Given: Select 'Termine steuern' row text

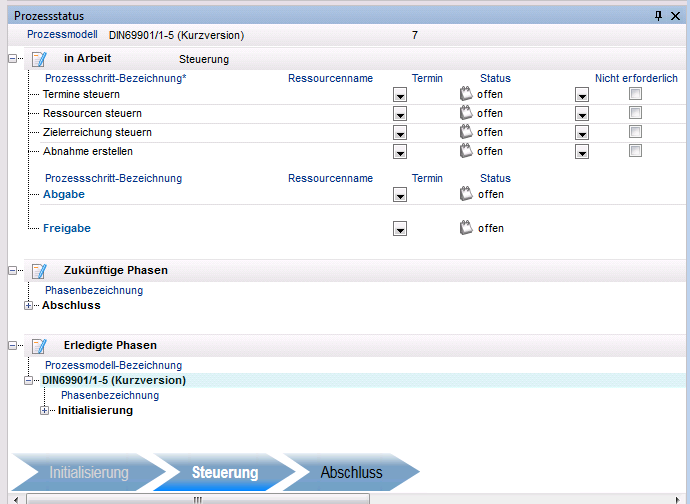Looking at the screenshot, I should point(81,94).
